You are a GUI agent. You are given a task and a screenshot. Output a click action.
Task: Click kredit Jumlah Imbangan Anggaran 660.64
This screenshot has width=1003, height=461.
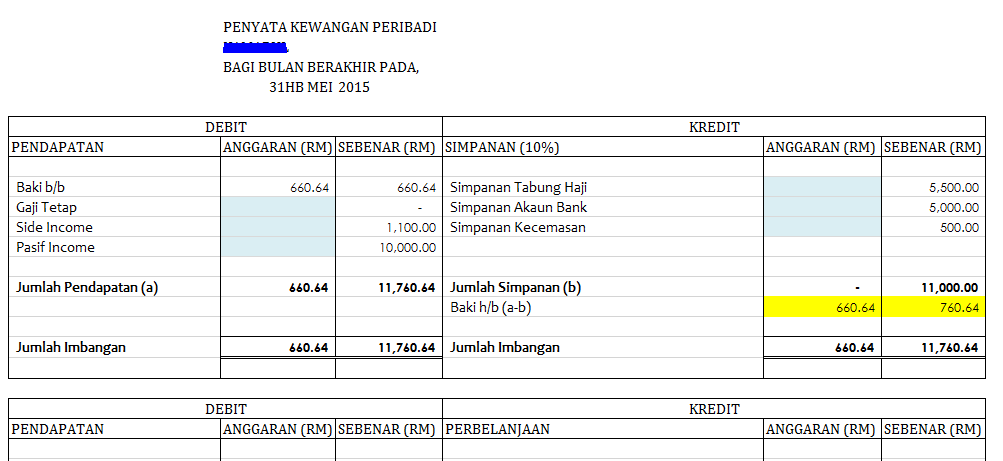(x=855, y=348)
